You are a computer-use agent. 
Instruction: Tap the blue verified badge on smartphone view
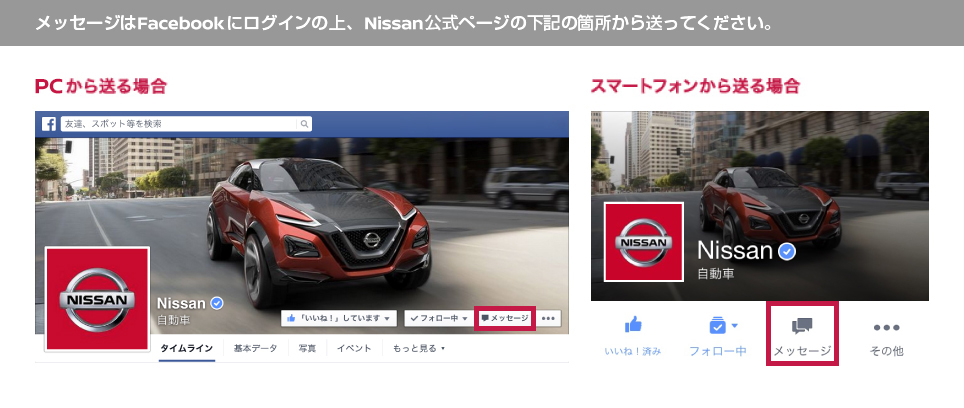[x=788, y=251]
